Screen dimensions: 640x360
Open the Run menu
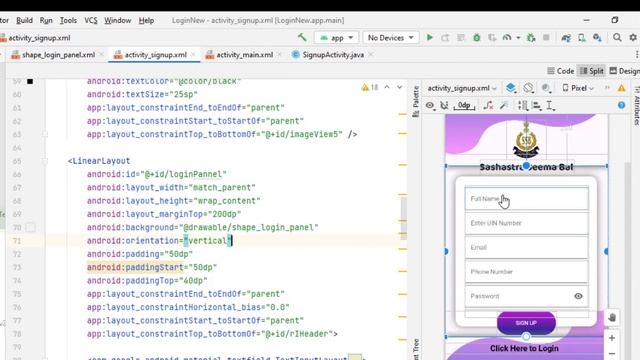click(x=46, y=20)
